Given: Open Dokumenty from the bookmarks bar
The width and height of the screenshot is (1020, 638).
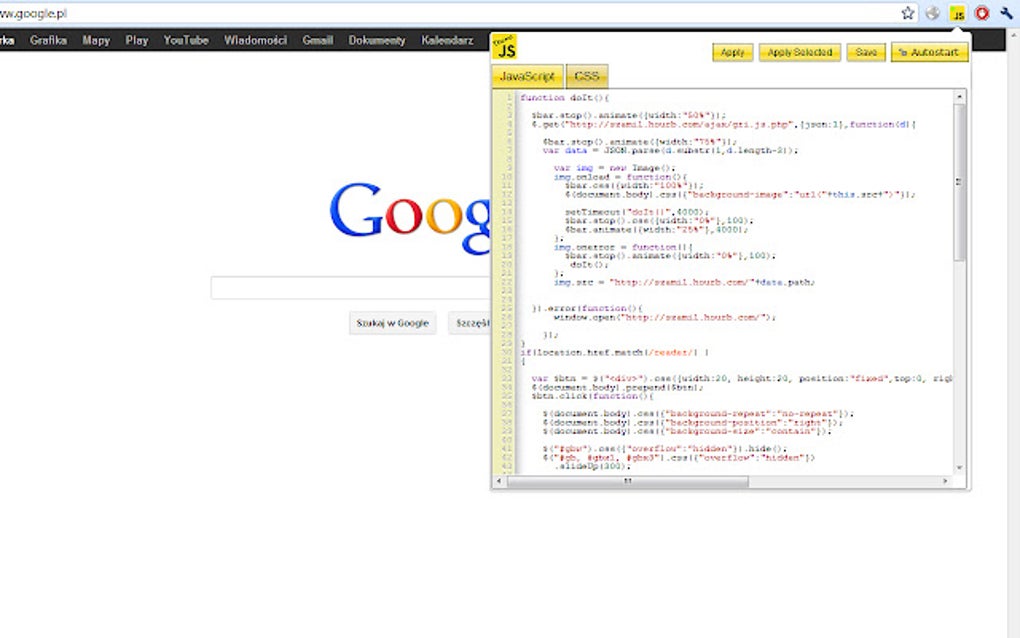Looking at the screenshot, I should (x=375, y=40).
